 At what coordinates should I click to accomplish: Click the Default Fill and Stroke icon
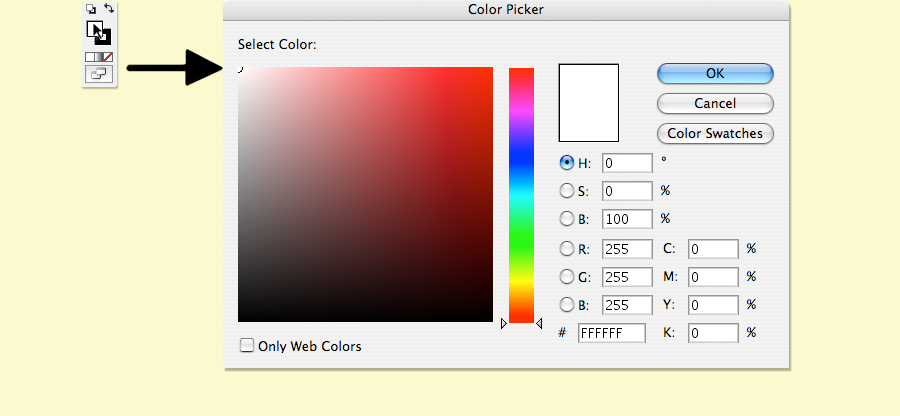[90, 9]
